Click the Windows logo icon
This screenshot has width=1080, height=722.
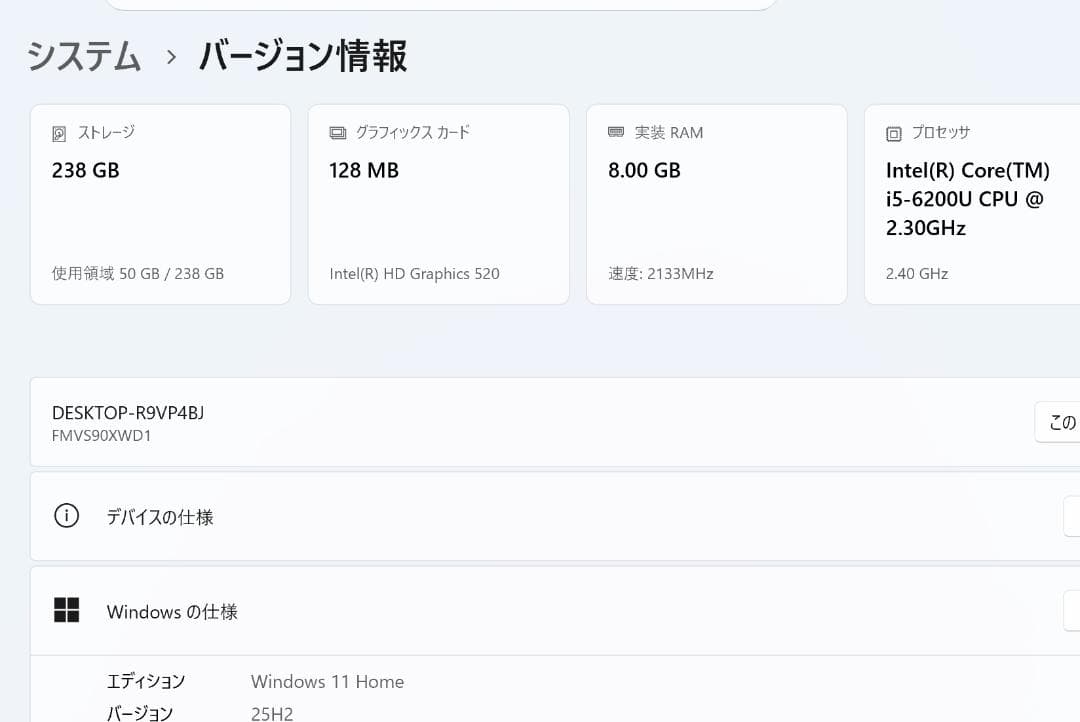(66, 610)
